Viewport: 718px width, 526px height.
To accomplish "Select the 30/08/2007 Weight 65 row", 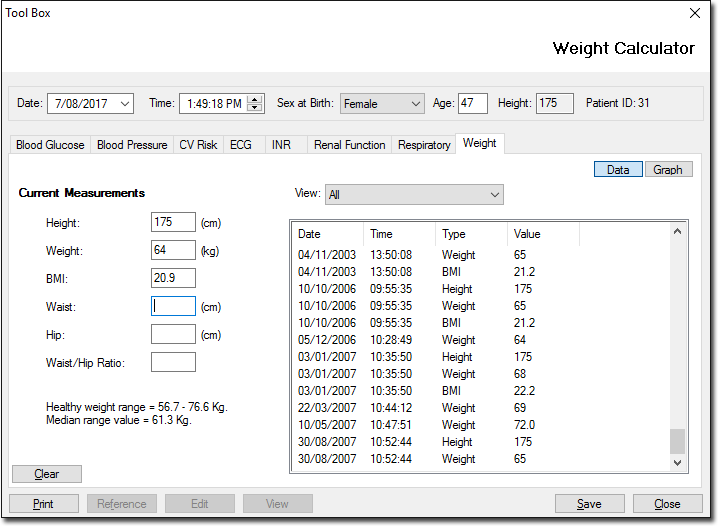I will coord(481,459).
